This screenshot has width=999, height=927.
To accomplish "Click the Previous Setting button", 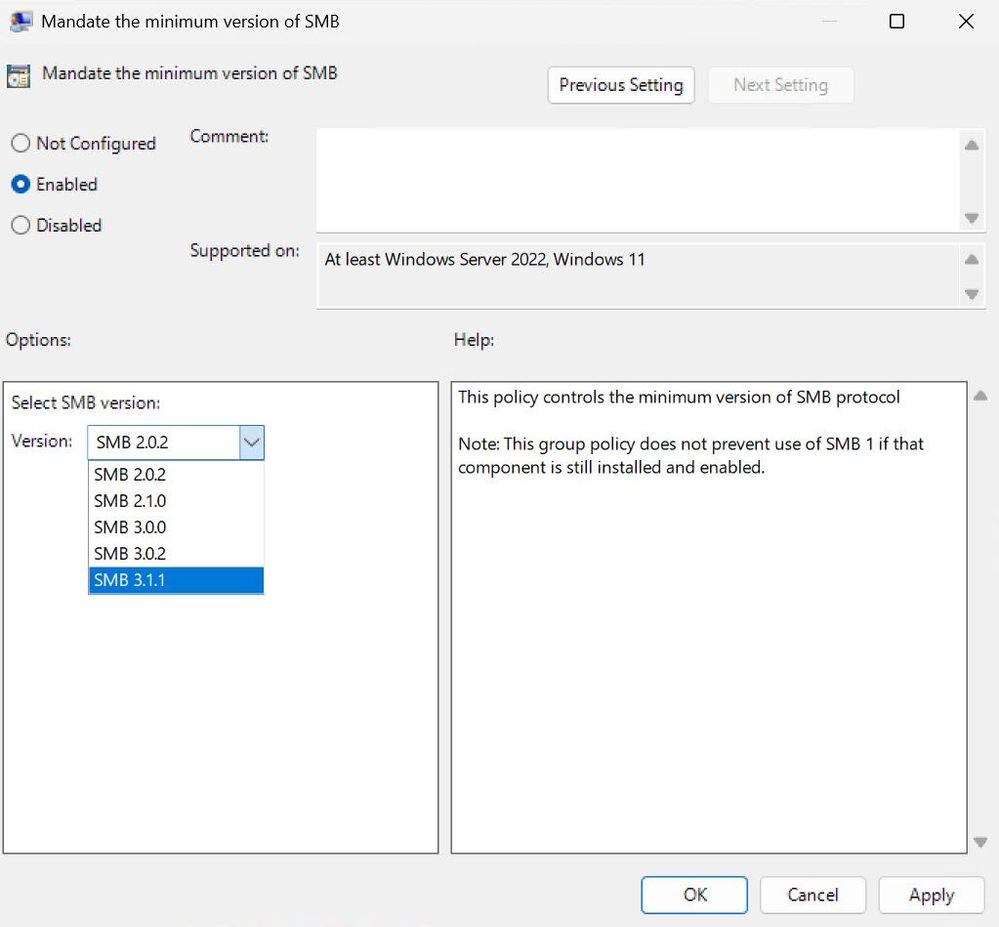I will pos(620,85).
